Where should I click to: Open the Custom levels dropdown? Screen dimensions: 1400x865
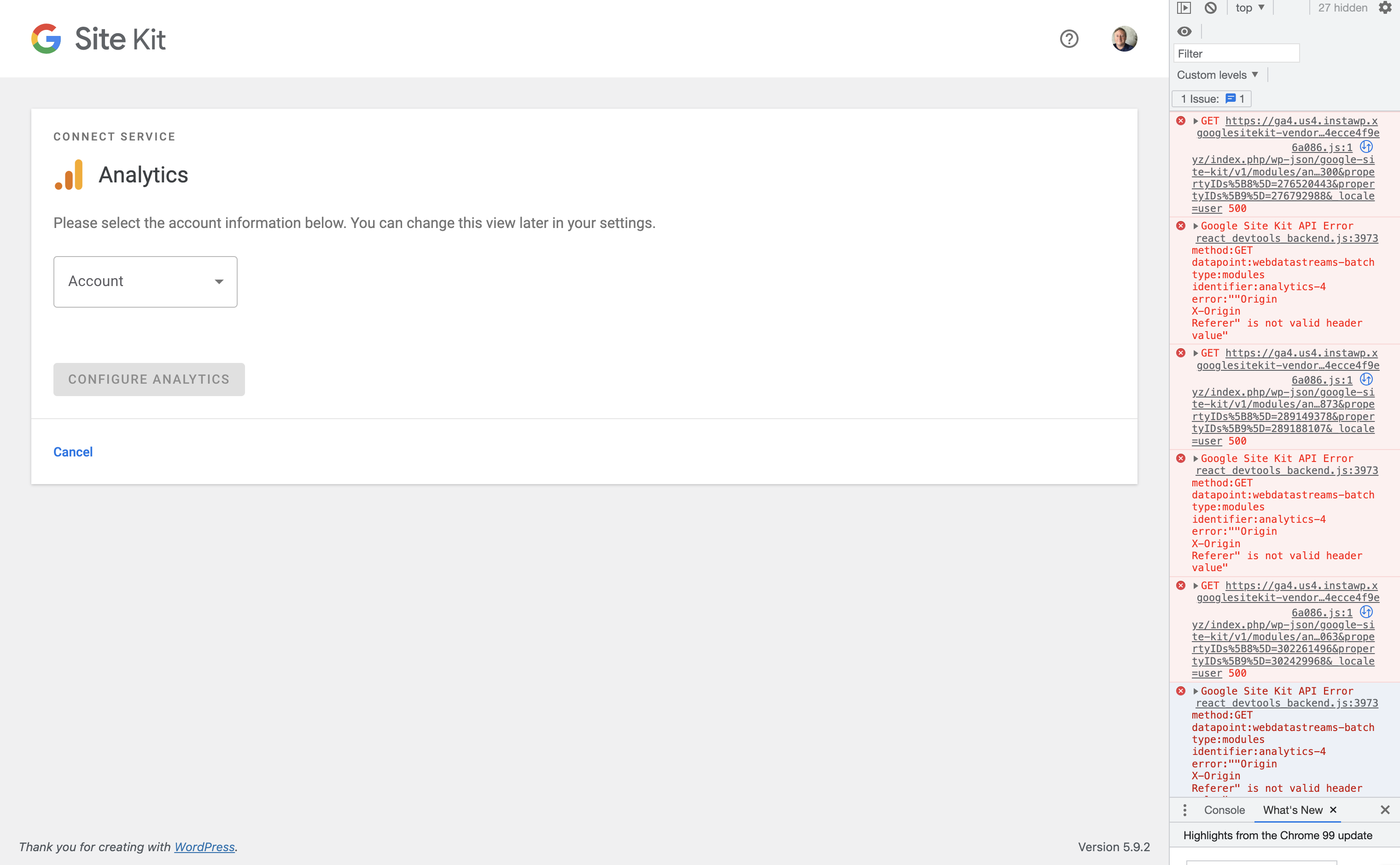tap(1217, 74)
